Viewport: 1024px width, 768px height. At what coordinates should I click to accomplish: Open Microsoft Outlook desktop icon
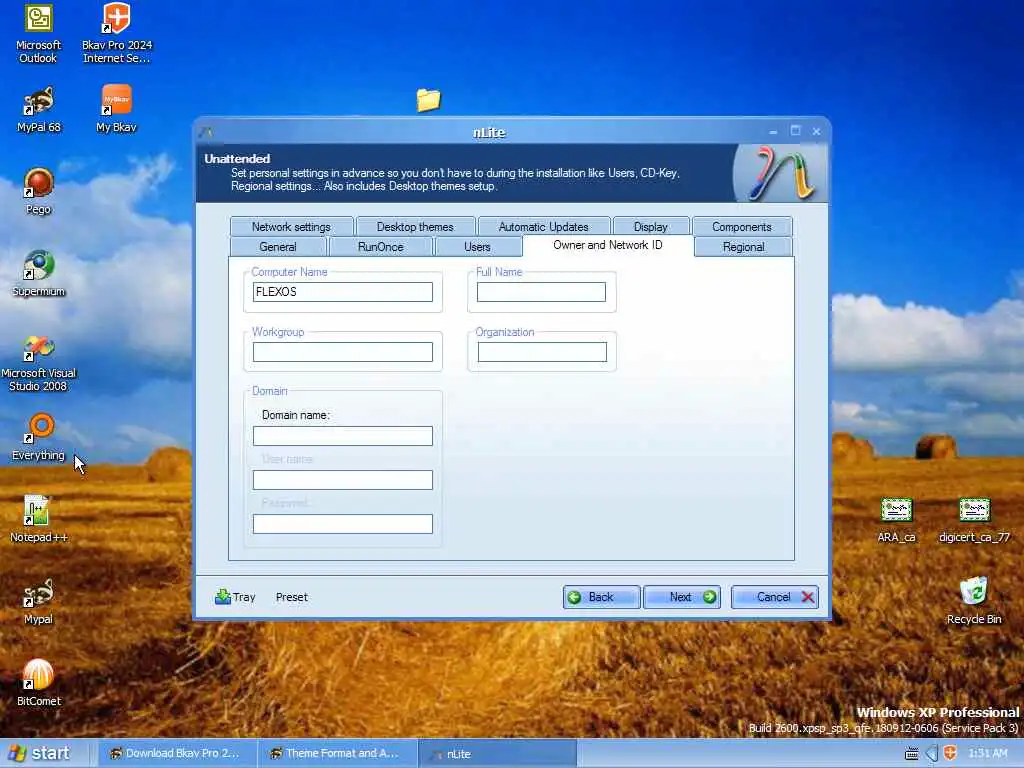pyautogui.click(x=39, y=34)
